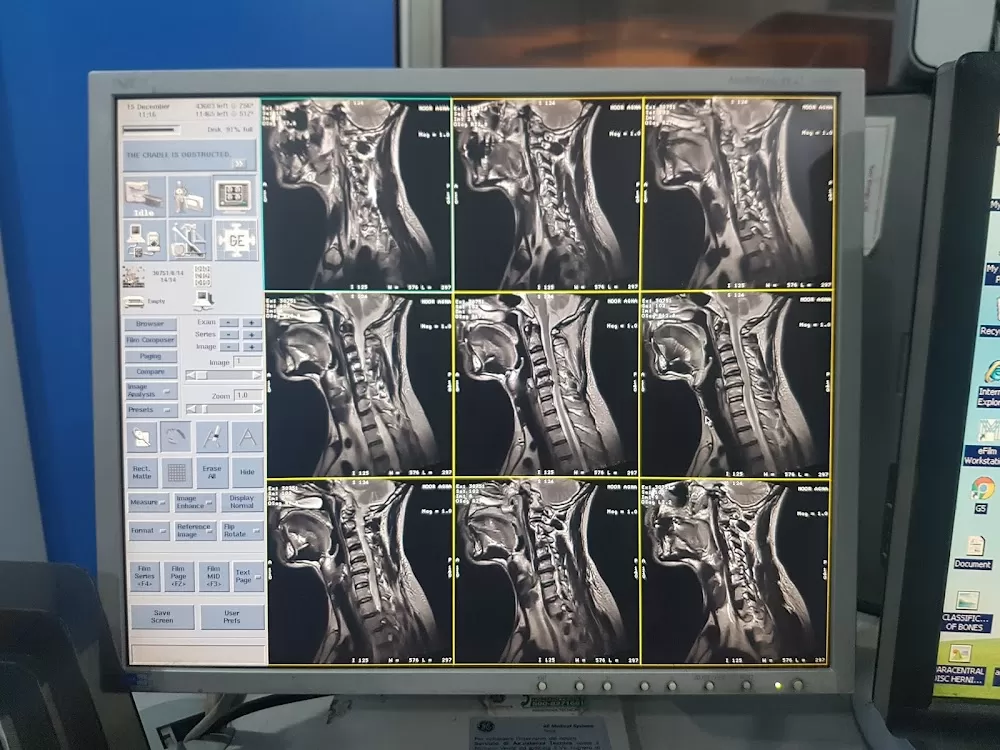Open Paracentral Disc Herniation desktop file
The width and height of the screenshot is (1000, 750).
960,665
